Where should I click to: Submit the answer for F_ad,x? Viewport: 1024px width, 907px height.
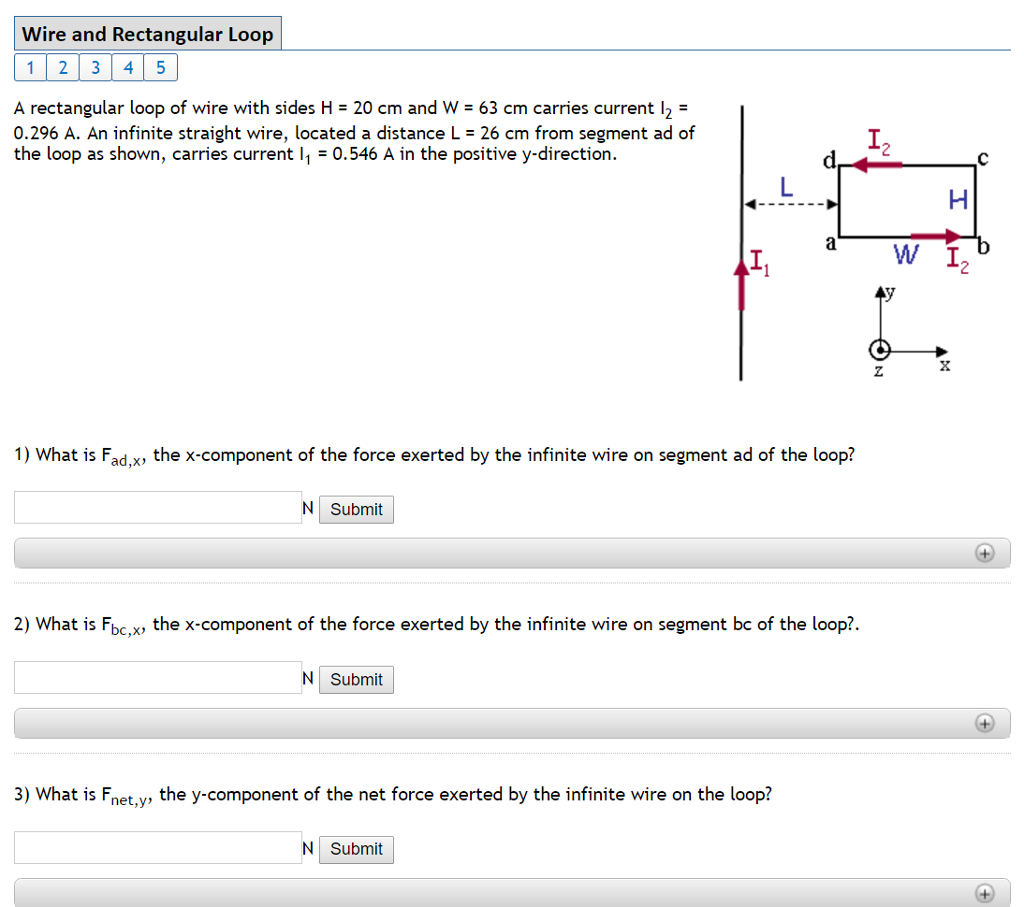point(355,509)
